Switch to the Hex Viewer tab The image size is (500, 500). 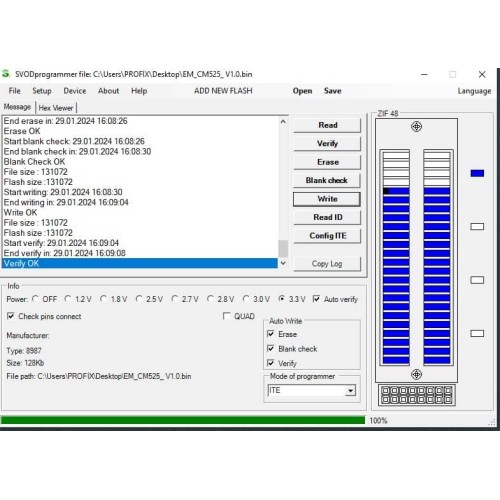[56, 108]
